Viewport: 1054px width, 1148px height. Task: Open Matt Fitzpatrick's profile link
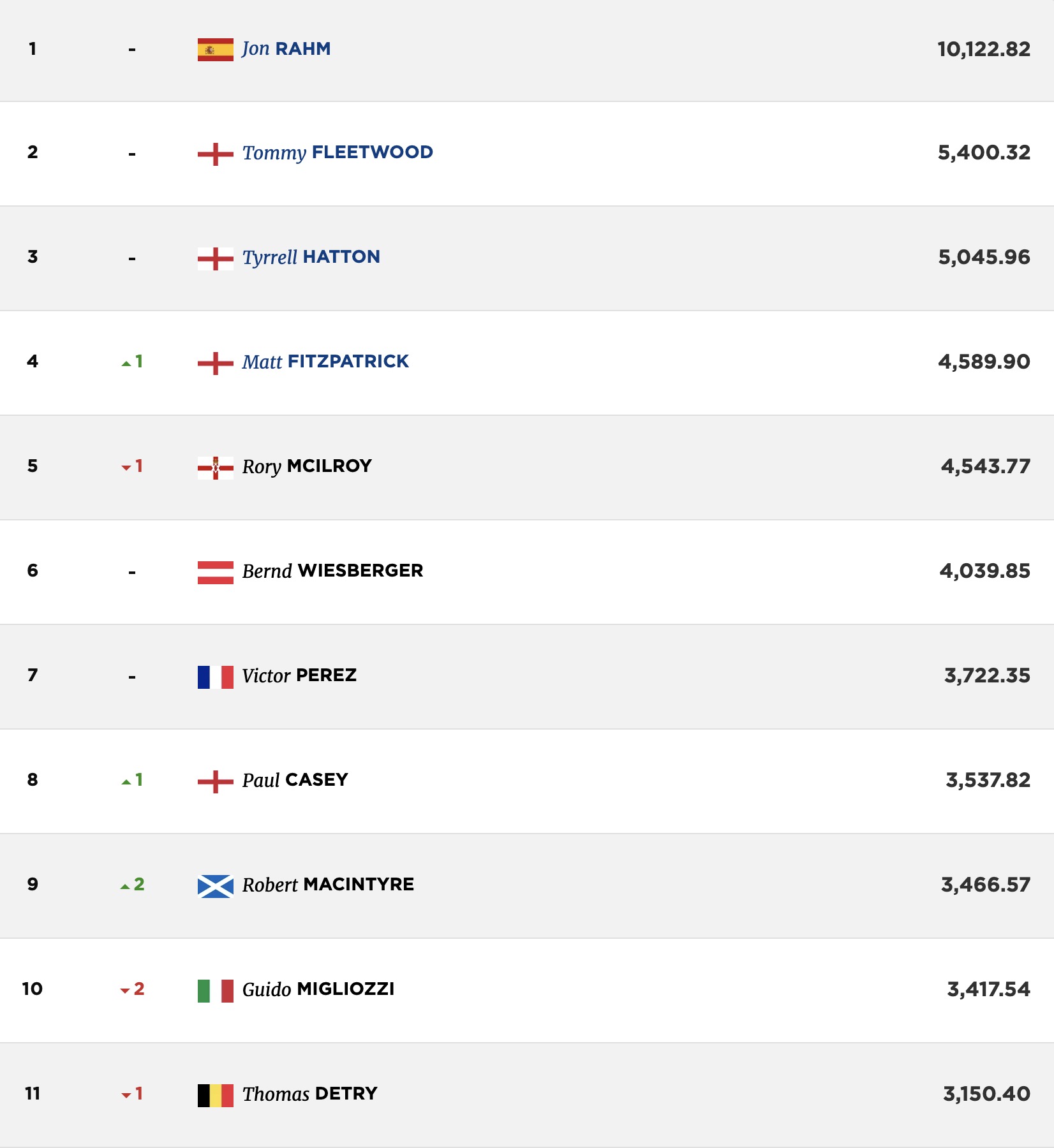pyautogui.click(x=325, y=362)
